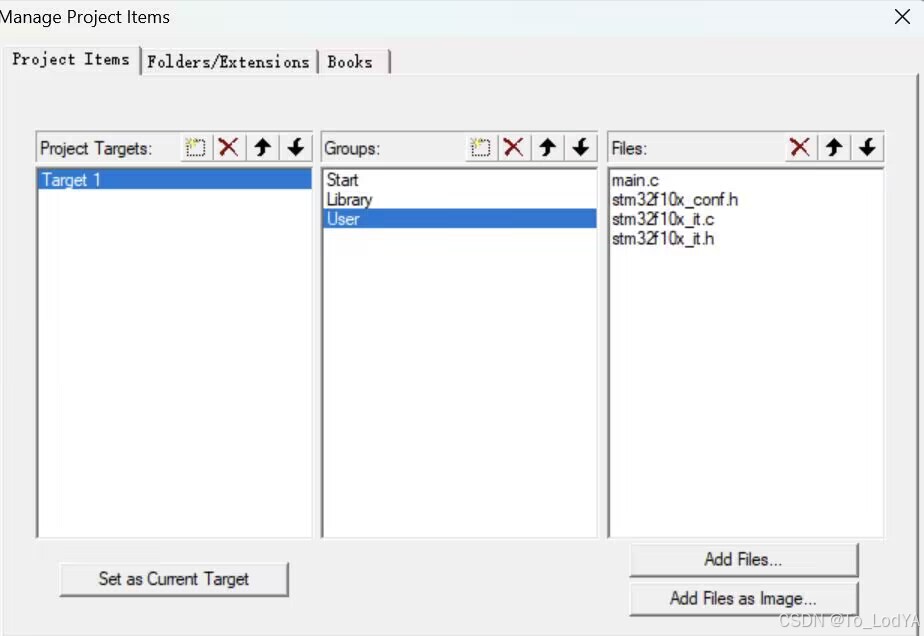This screenshot has height=636, width=924.
Task: Click Set as Current Target button
Action: (174, 579)
